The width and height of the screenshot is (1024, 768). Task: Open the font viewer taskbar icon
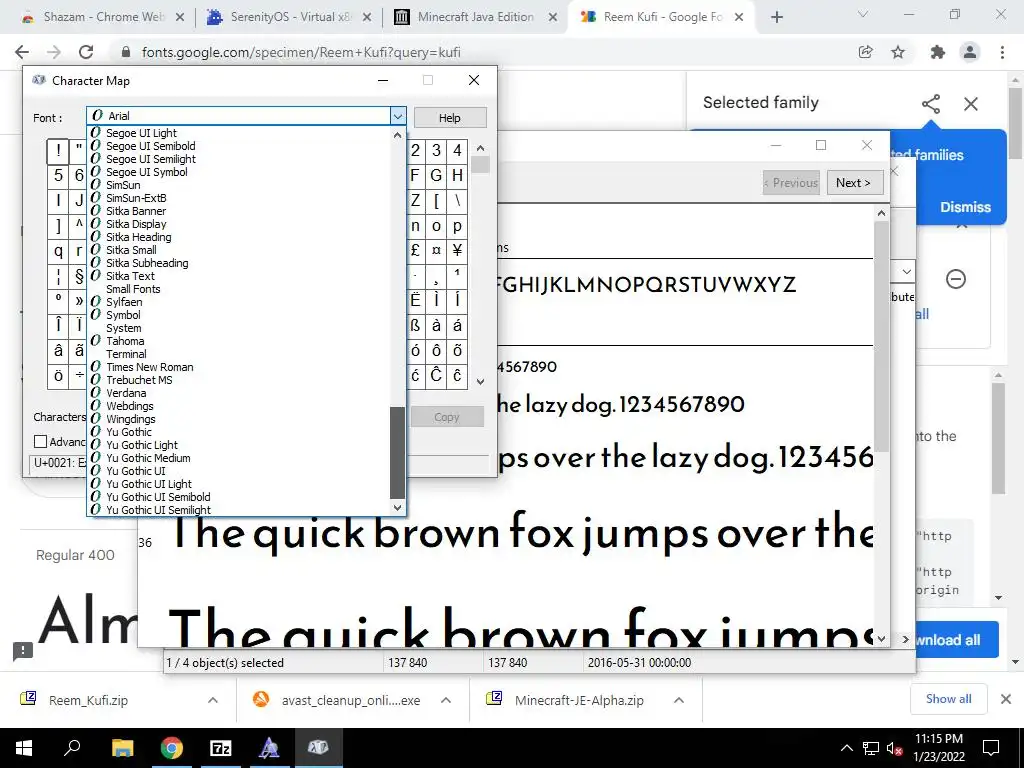269,748
